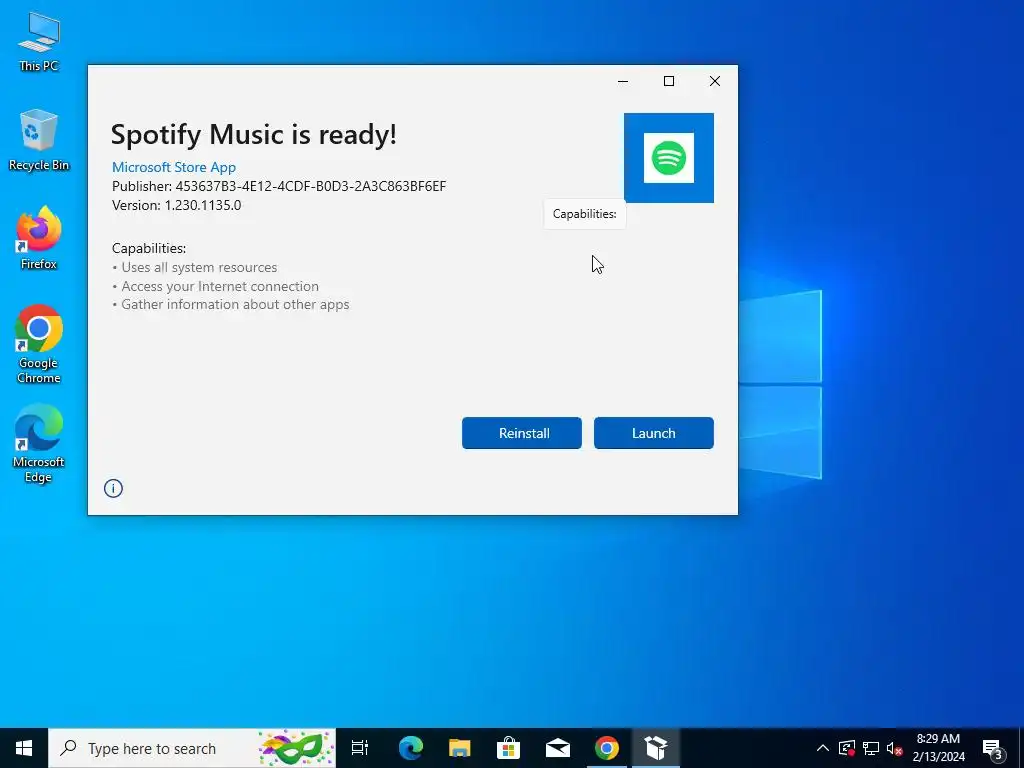The width and height of the screenshot is (1024, 768).
Task: Click the Publisher ID text
Action: pos(279,186)
